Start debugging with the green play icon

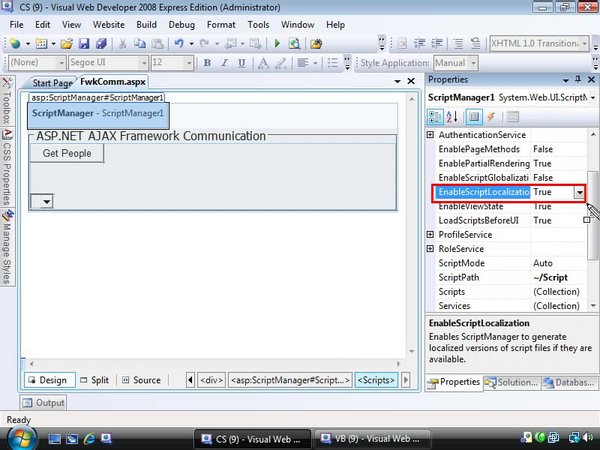click(x=277, y=44)
